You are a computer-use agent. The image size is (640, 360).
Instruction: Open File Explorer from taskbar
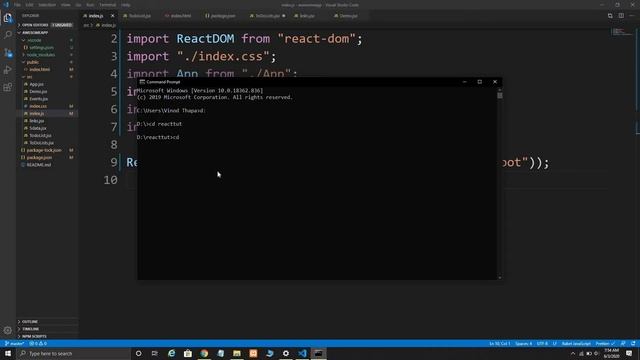tap(237, 353)
